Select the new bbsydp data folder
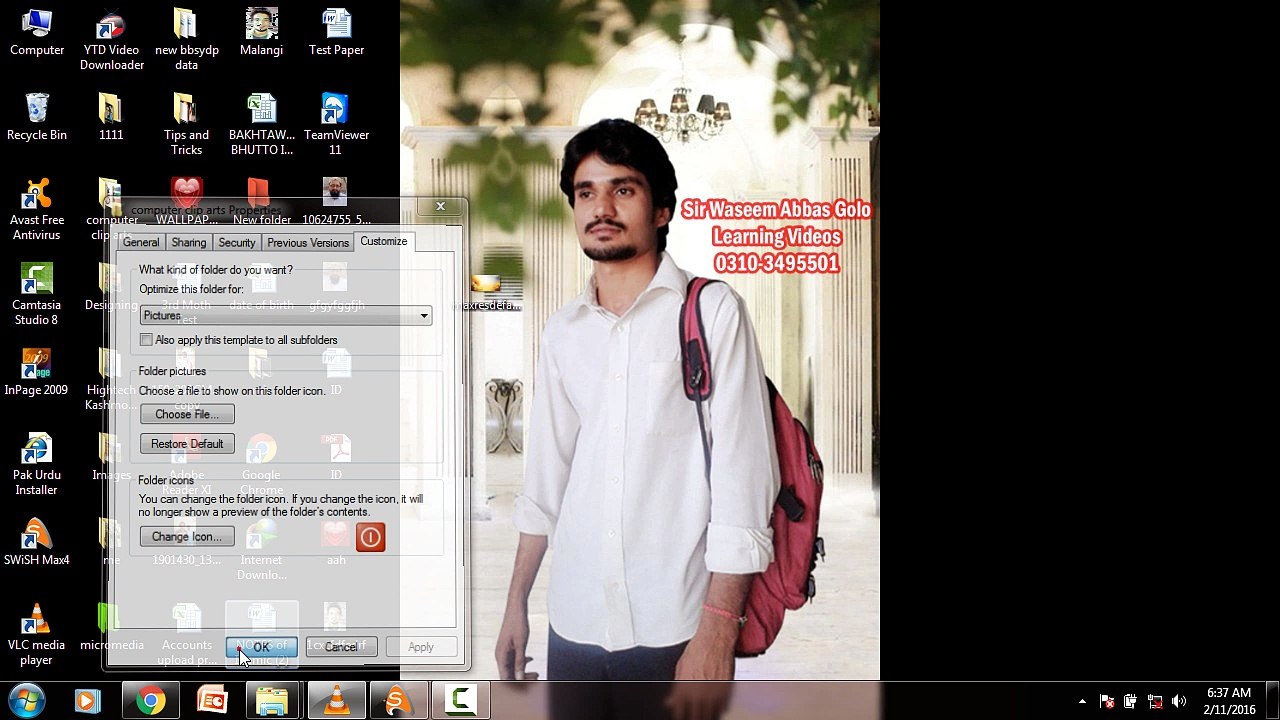The width and height of the screenshot is (1280, 720). click(x=187, y=40)
